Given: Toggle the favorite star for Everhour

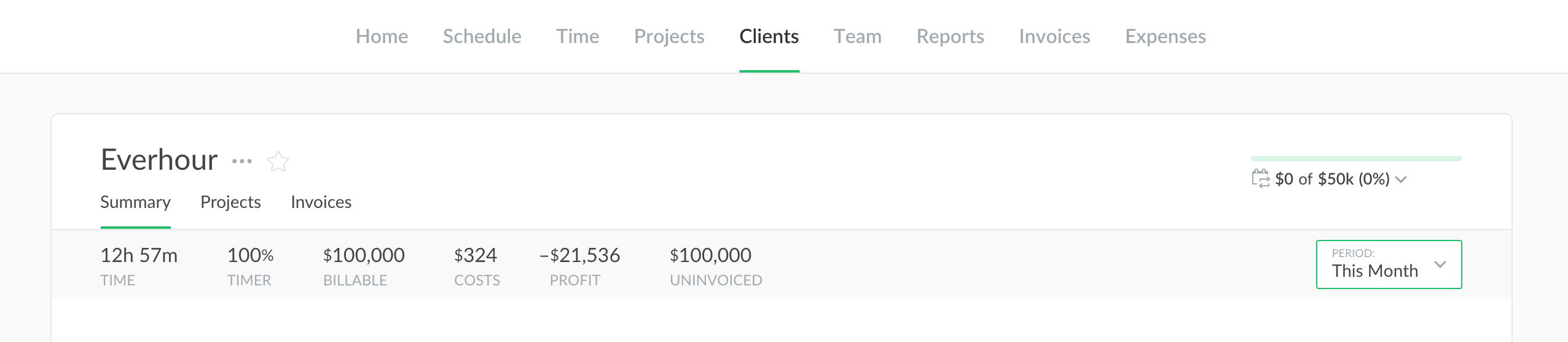Looking at the screenshot, I should coord(278,161).
